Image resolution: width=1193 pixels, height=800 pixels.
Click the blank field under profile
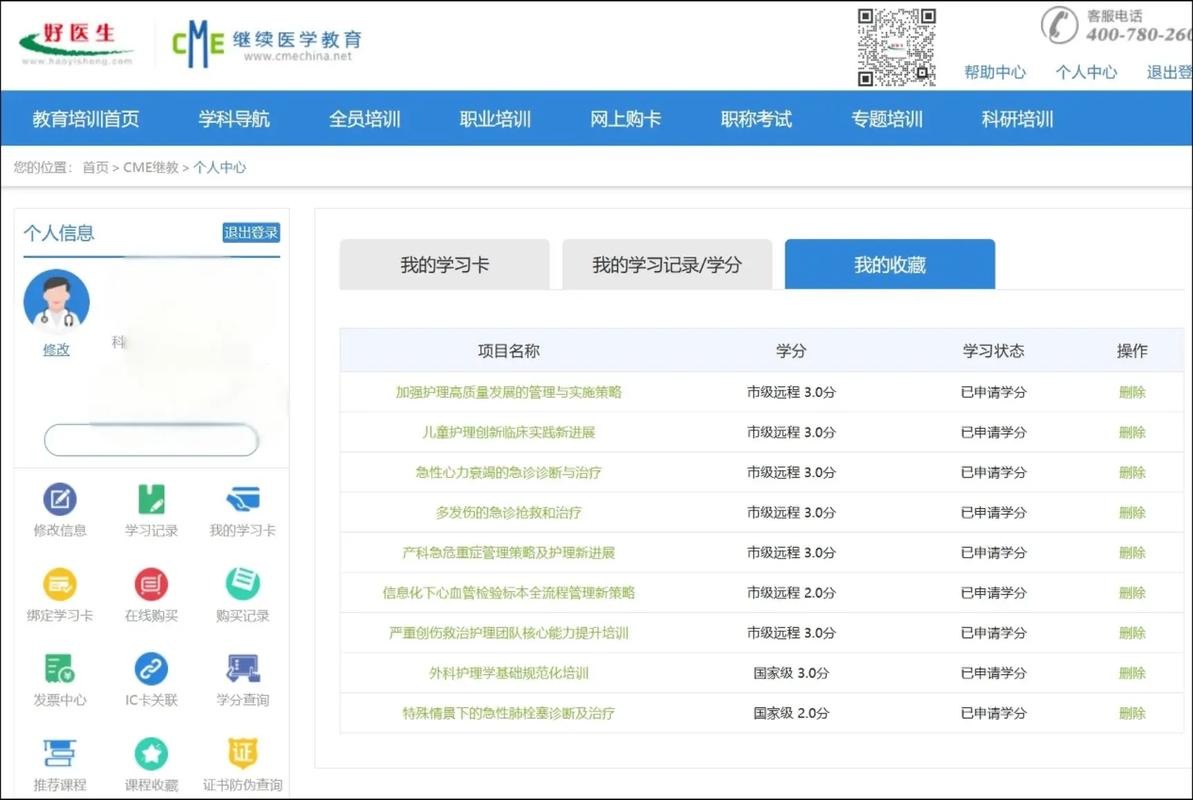151,440
